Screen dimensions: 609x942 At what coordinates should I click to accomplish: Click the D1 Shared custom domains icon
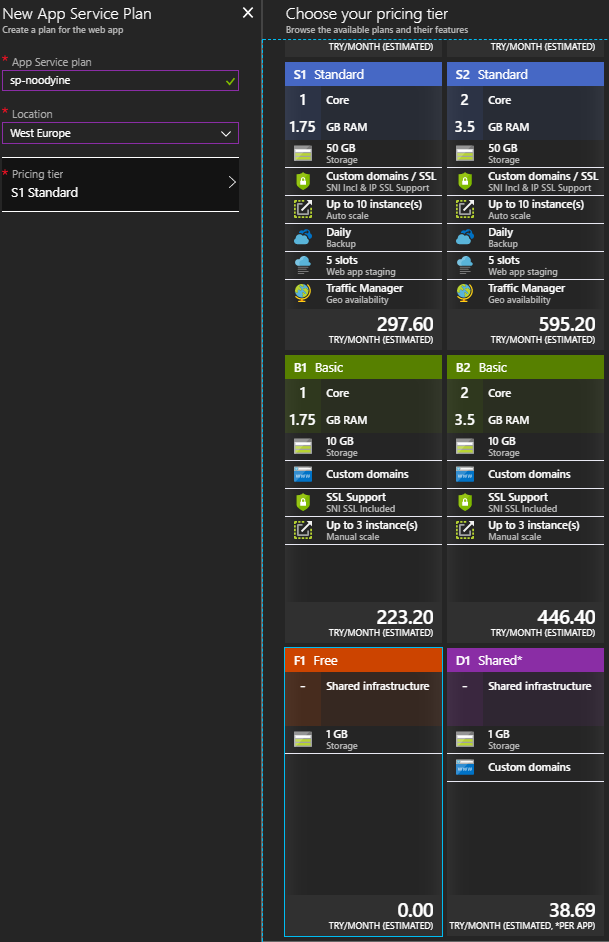tap(465, 767)
